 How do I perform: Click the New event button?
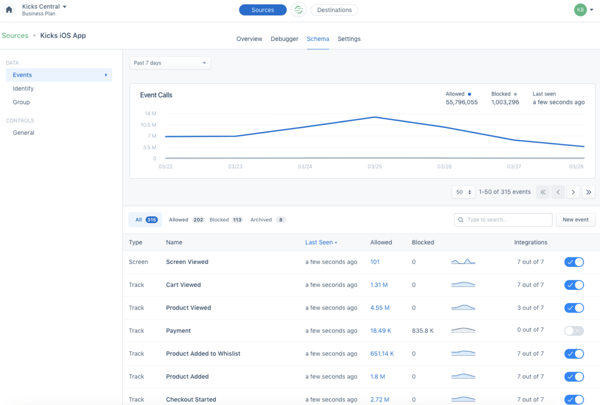pyautogui.click(x=575, y=219)
